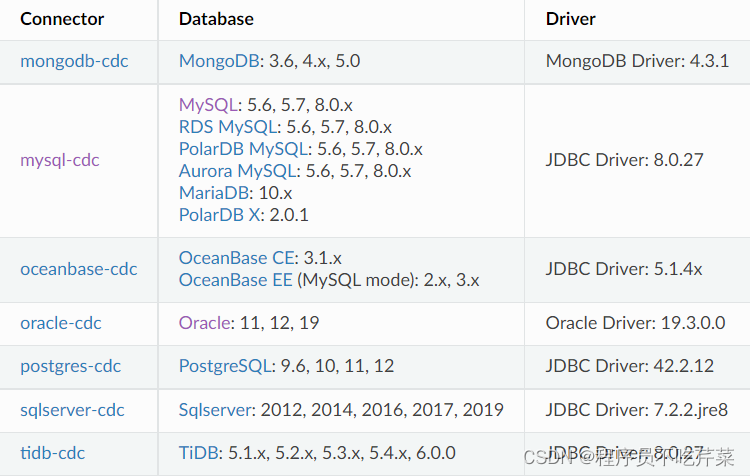The width and height of the screenshot is (750, 476).
Task: Follow the Oracle database link
Action: [x=205, y=323]
